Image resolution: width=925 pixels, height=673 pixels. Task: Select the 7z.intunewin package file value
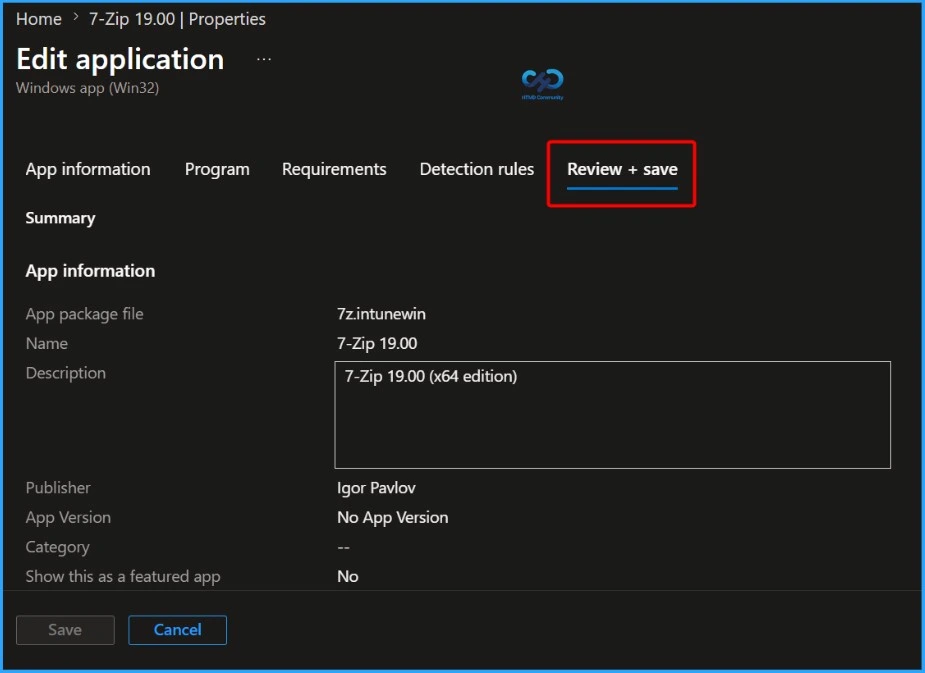pyautogui.click(x=381, y=314)
